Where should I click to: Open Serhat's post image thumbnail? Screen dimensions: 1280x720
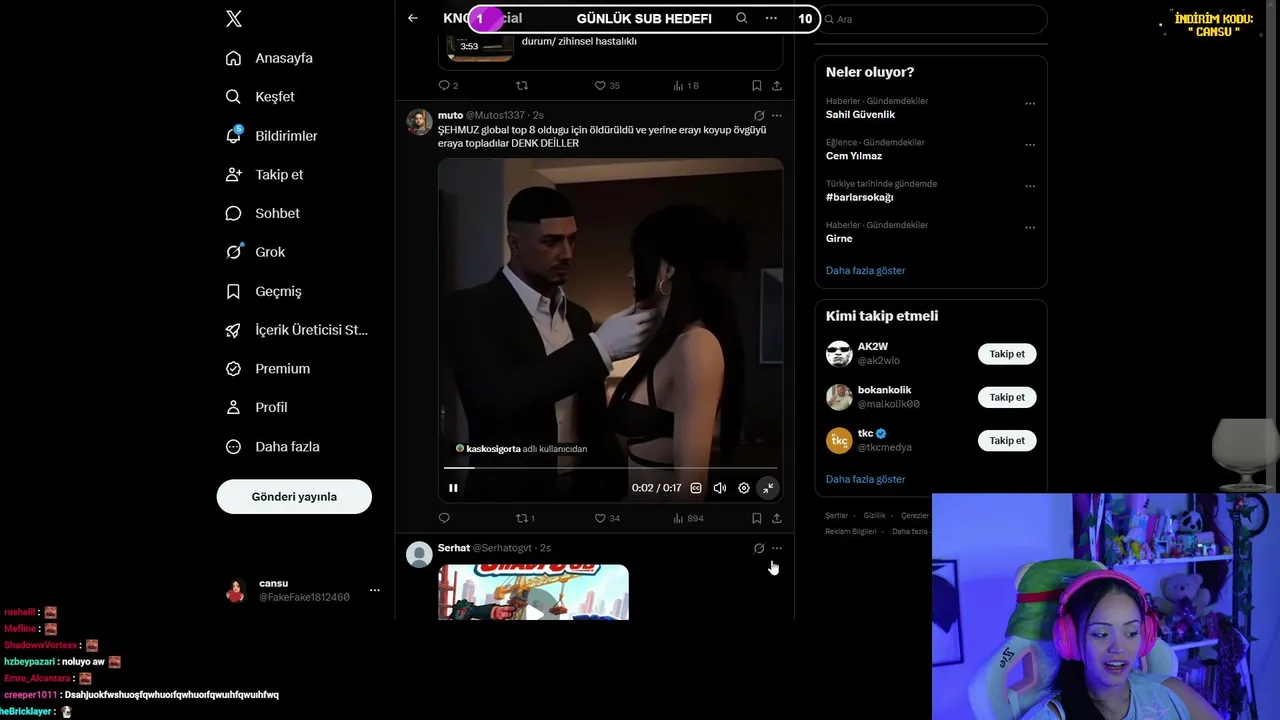(533, 592)
